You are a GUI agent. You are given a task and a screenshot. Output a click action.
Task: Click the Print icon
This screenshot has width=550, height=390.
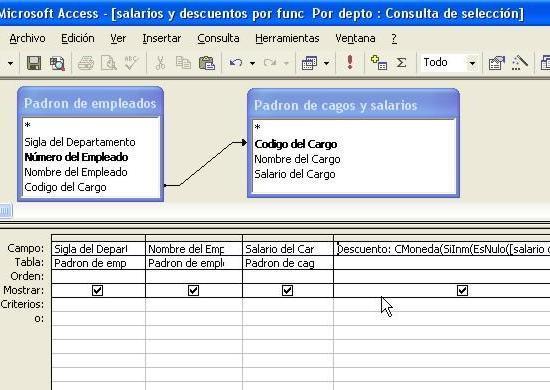(x=86, y=63)
